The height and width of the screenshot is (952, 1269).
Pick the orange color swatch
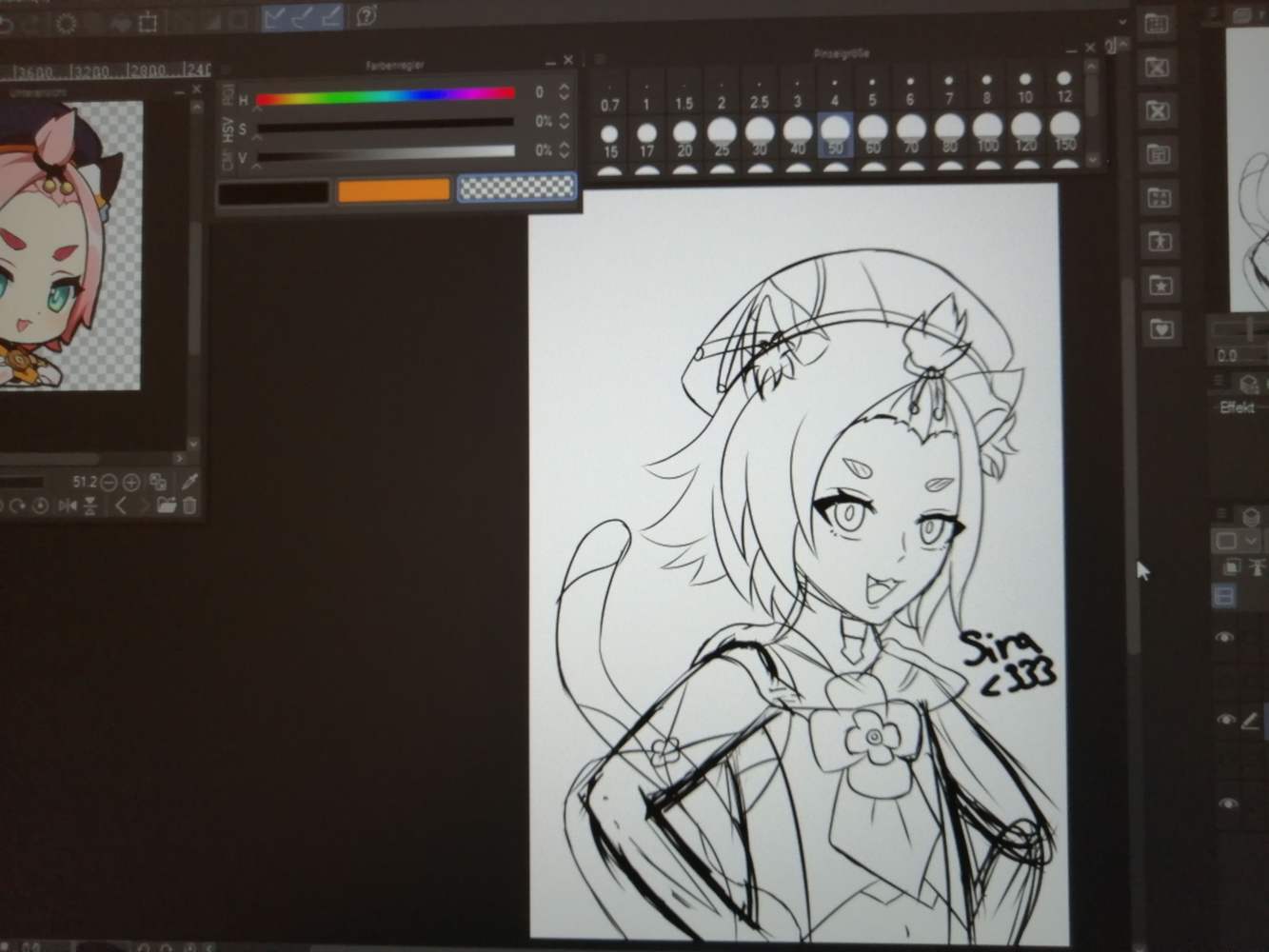[x=391, y=189]
